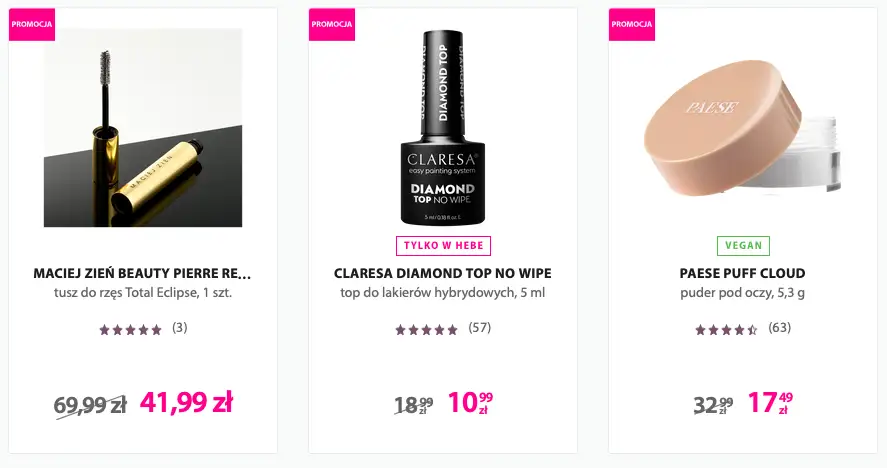
Task: Open the Paese Puff Cloud title link
Action: click(743, 273)
